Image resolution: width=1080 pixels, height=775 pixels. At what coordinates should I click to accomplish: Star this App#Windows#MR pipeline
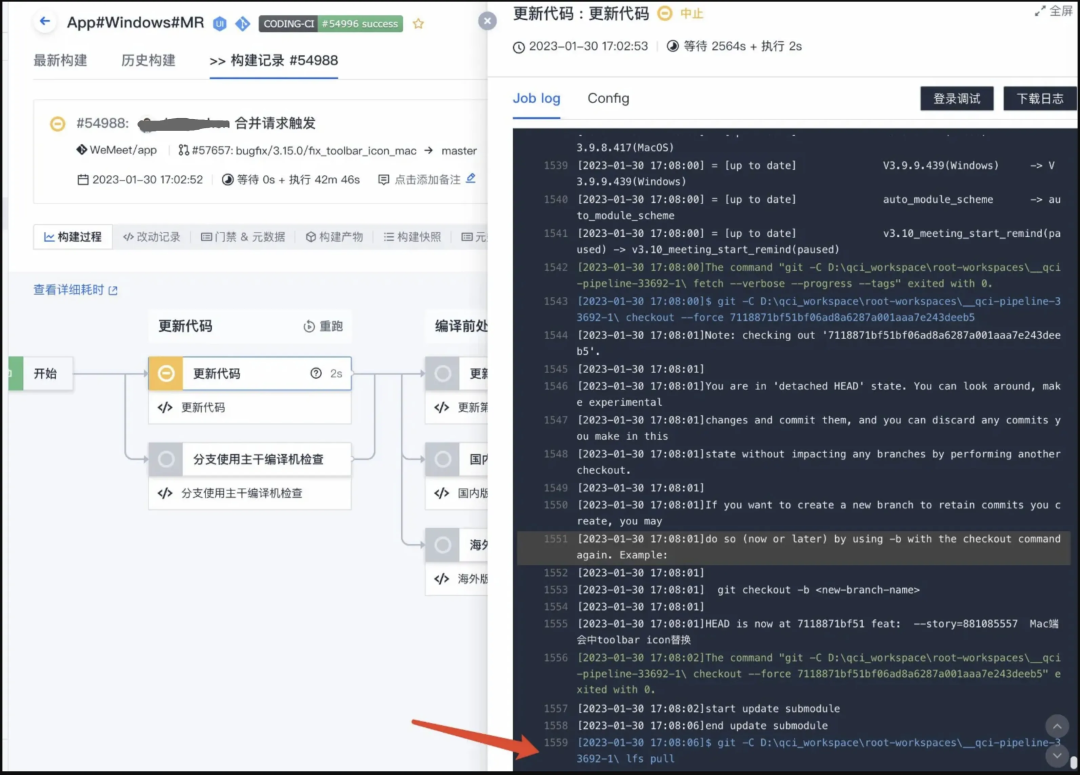(x=418, y=23)
